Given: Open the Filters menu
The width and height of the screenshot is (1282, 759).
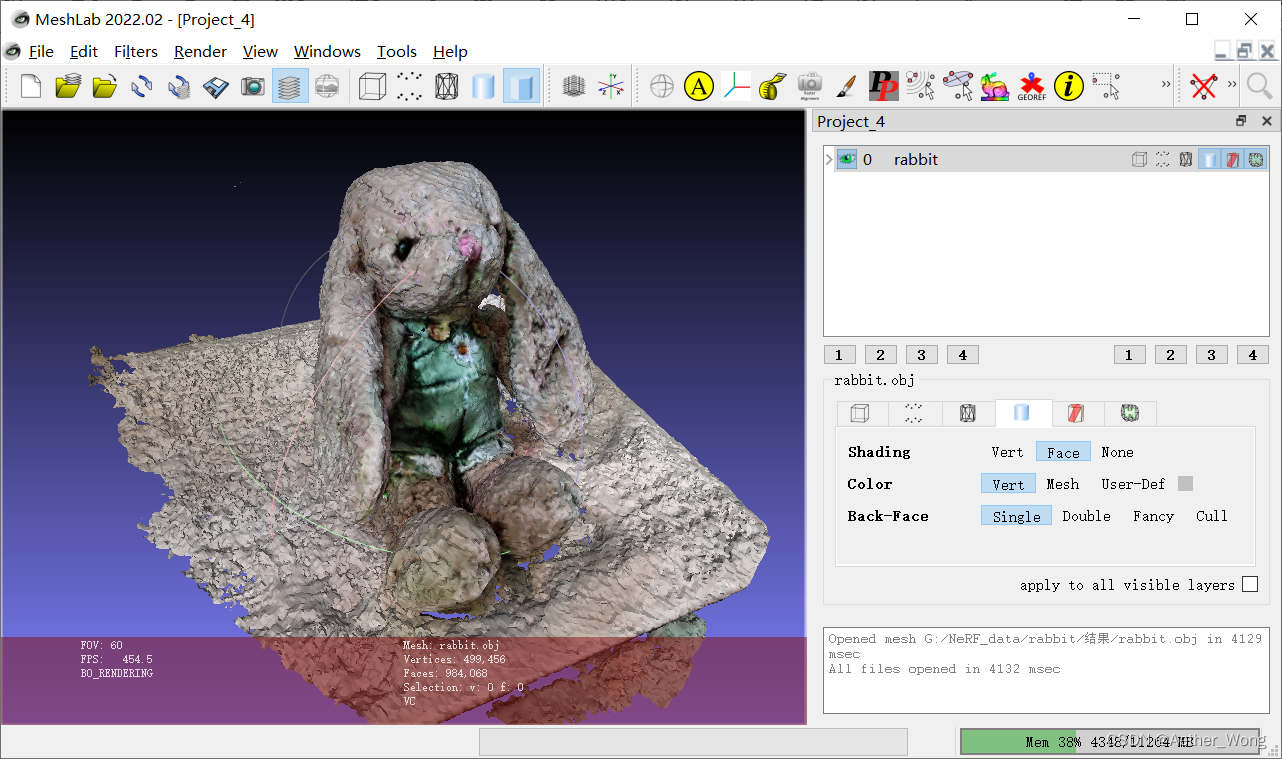Looking at the screenshot, I should (136, 52).
